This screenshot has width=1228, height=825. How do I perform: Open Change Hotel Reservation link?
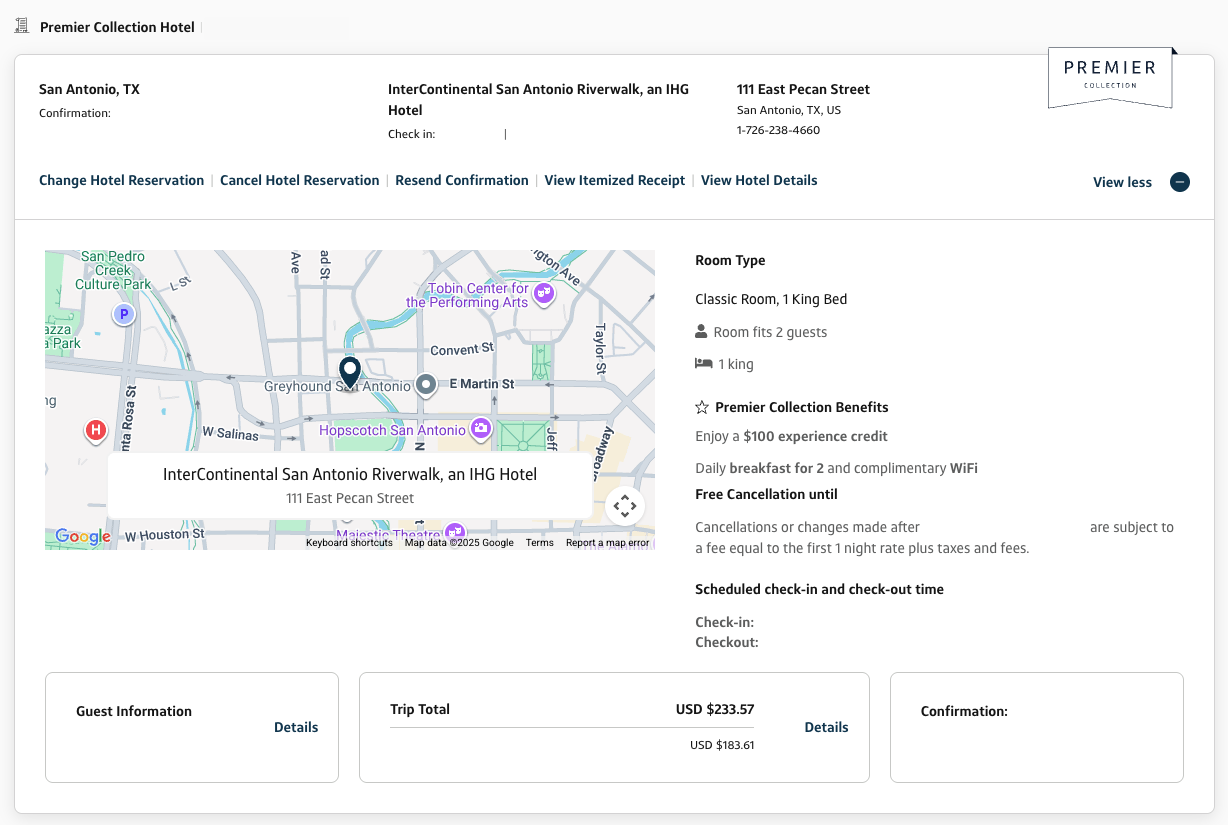(121, 180)
